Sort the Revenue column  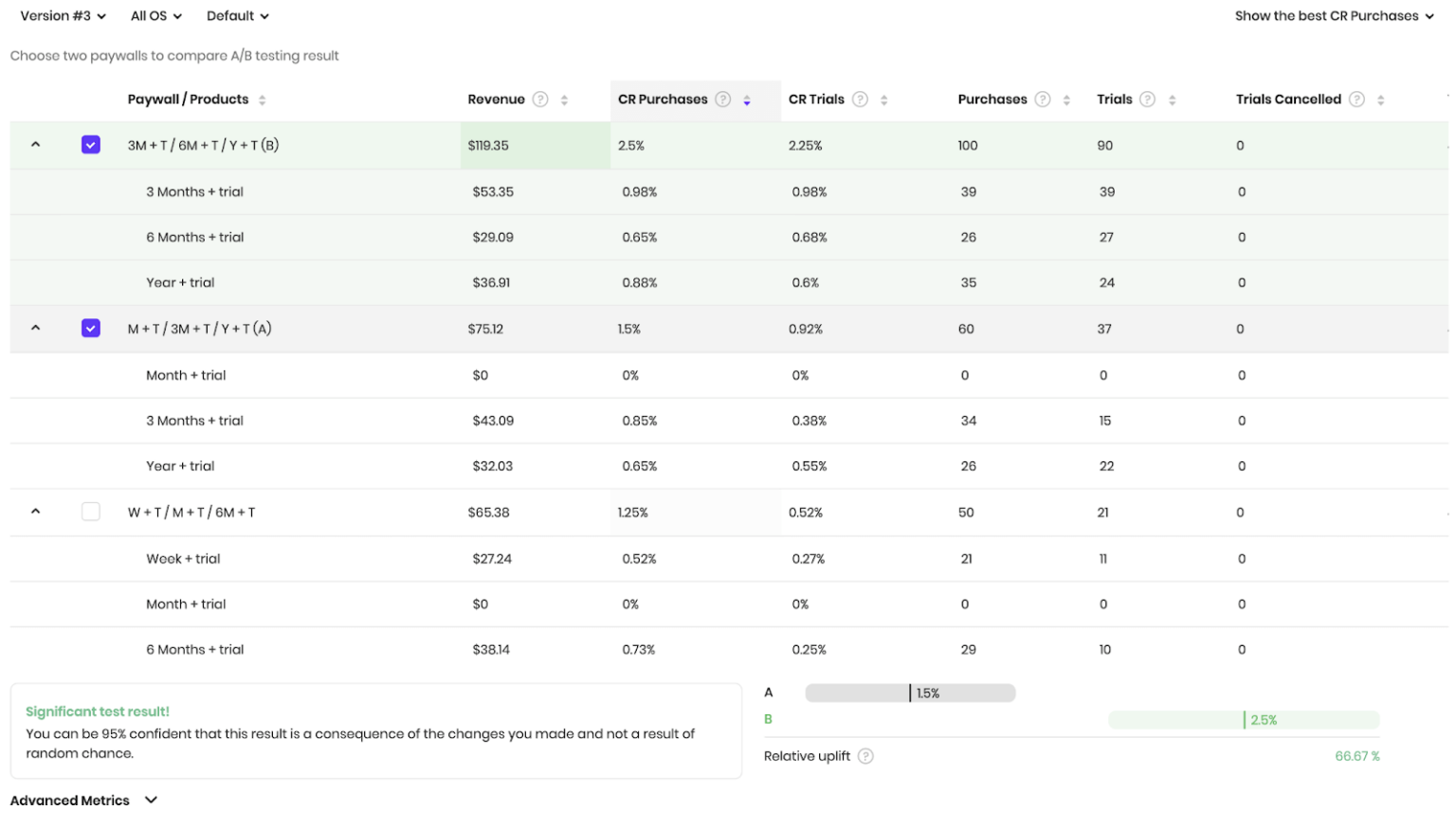[563, 99]
